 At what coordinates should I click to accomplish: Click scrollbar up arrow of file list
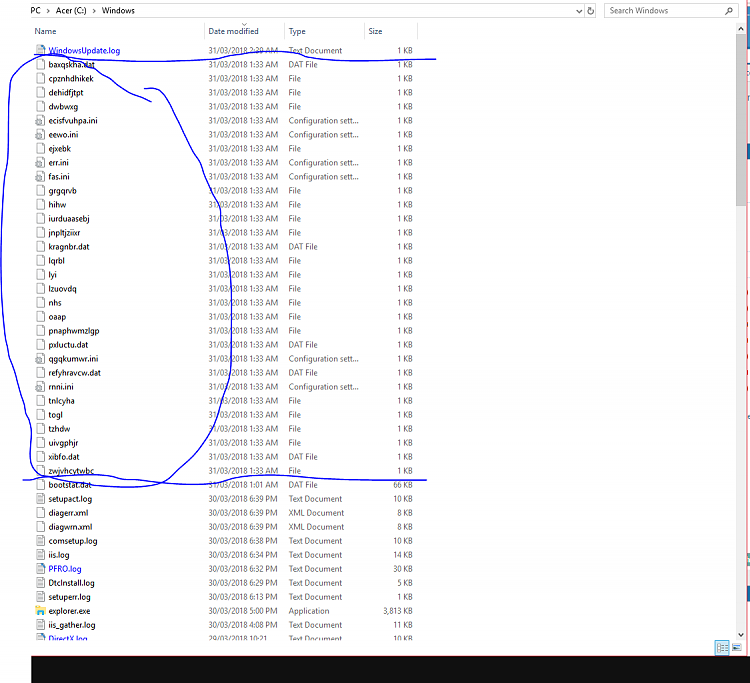point(741,29)
